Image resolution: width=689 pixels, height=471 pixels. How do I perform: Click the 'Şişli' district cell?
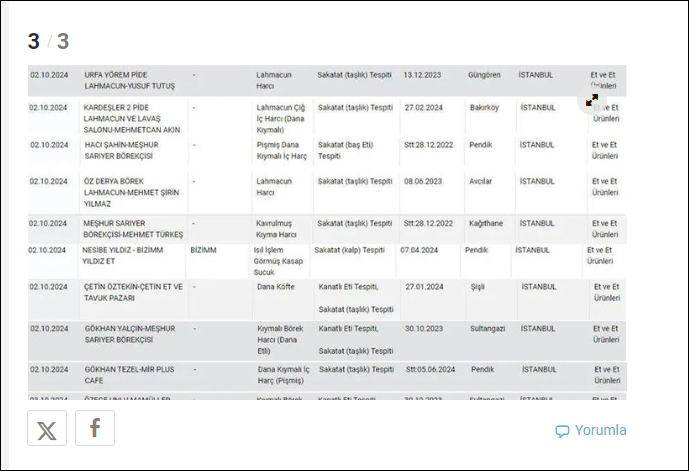click(x=477, y=287)
